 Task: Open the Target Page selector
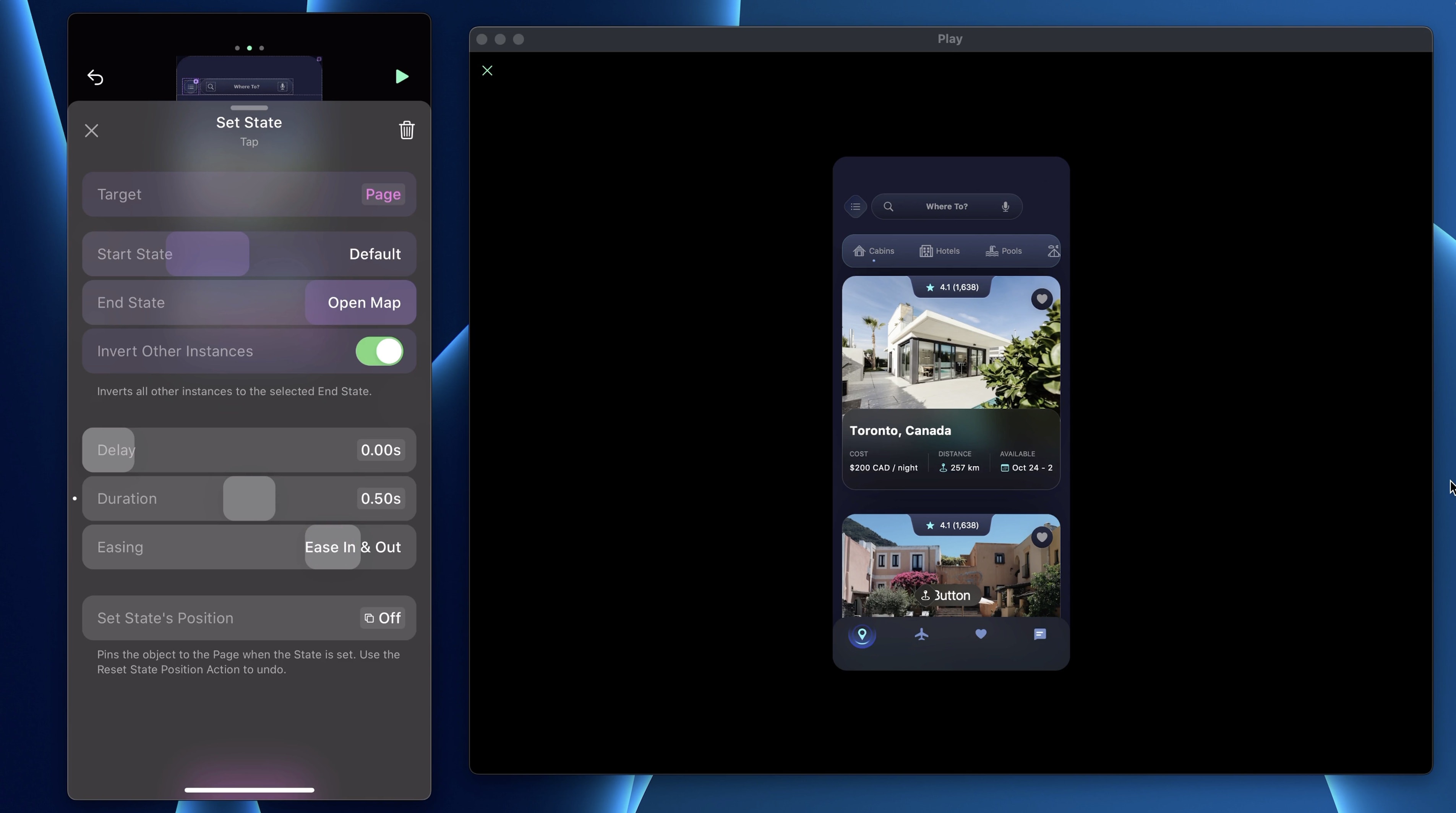pos(383,194)
